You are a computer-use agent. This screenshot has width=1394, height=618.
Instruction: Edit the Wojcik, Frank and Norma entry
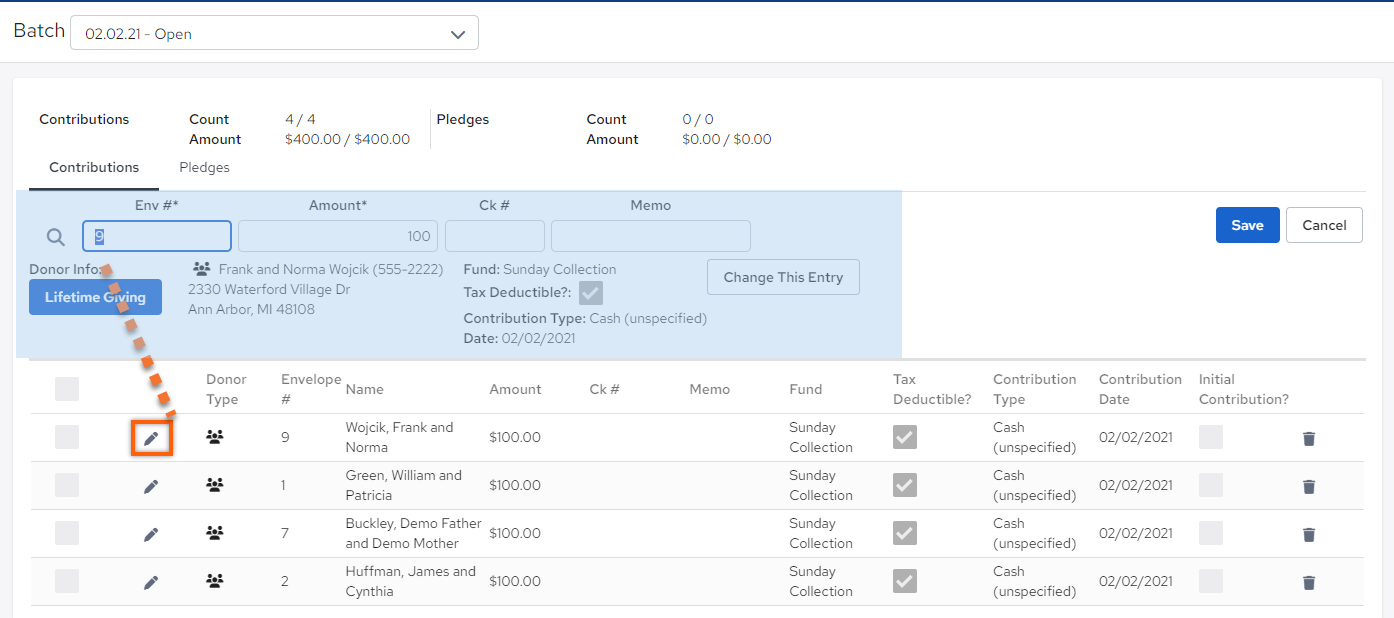click(151, 438)
